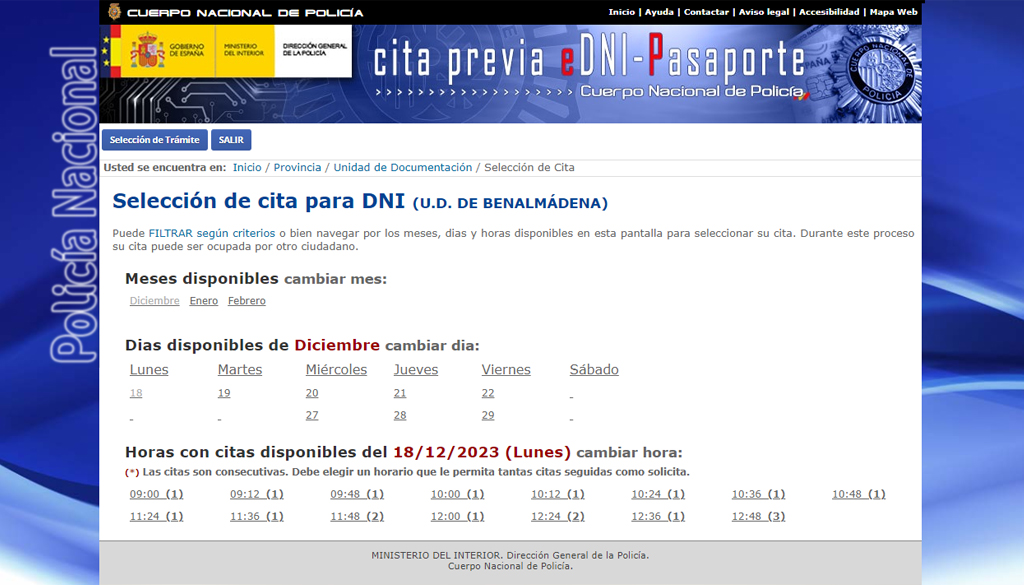Select day 22 in December
1024x585 pixels.
tap(488, 393)
